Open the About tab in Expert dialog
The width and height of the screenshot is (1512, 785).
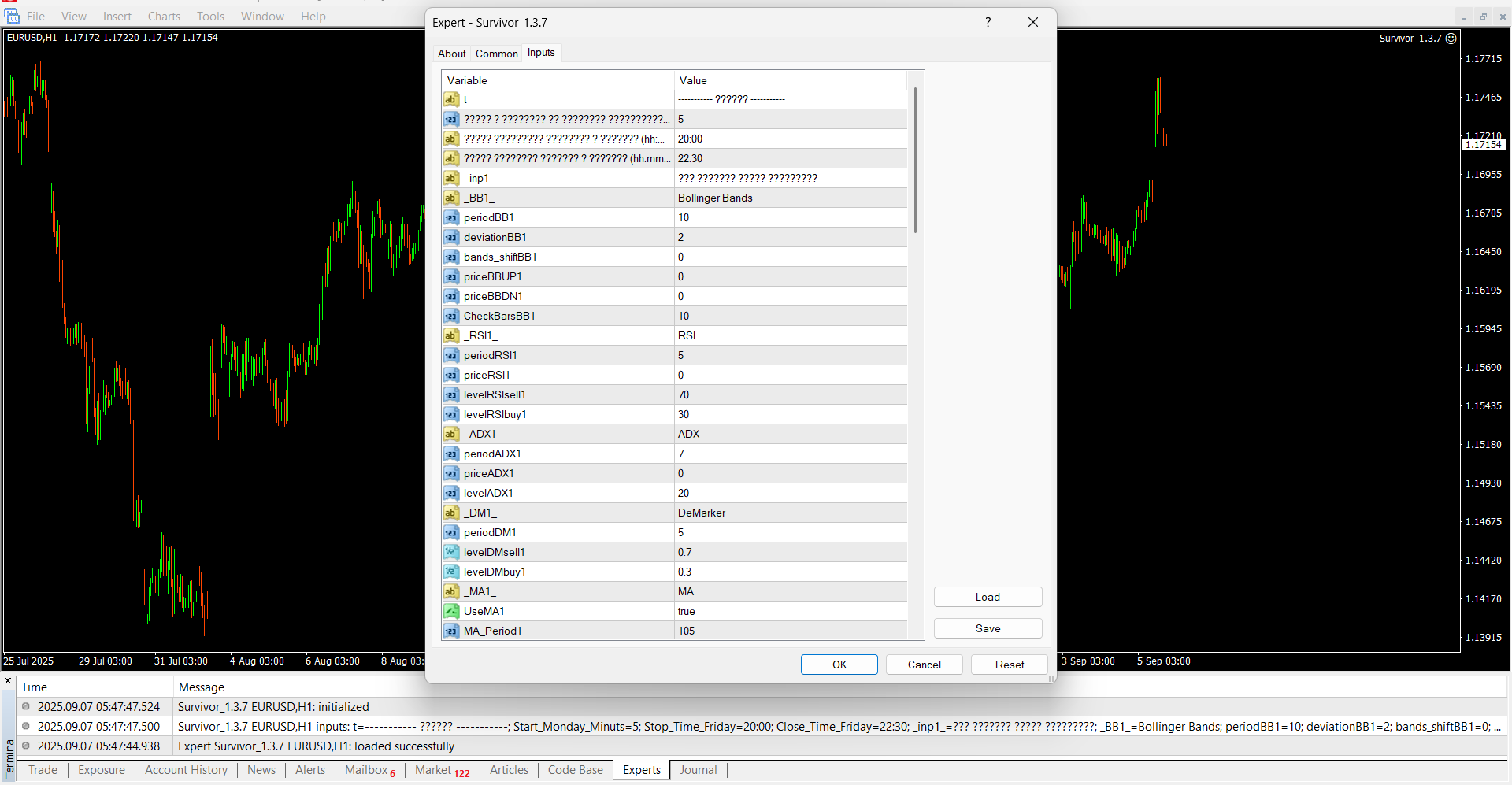[451, 54]
